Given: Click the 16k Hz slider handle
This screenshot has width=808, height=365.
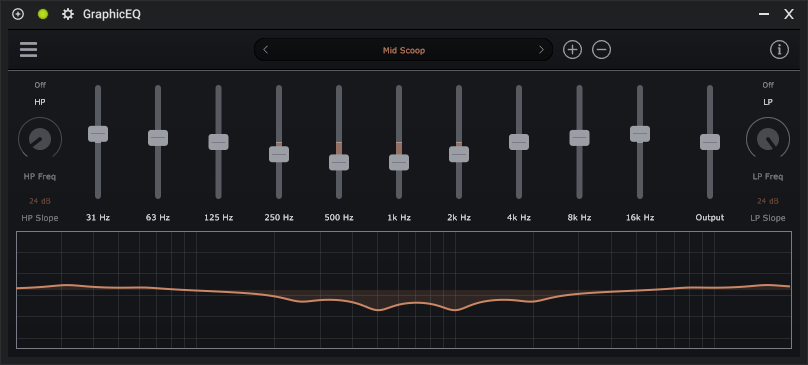Looking at the screenshot, I should point(639,134).
